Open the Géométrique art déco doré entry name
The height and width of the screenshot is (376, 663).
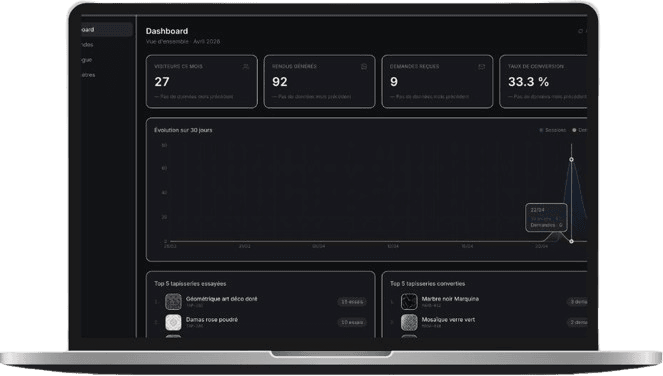pos(222,299)
